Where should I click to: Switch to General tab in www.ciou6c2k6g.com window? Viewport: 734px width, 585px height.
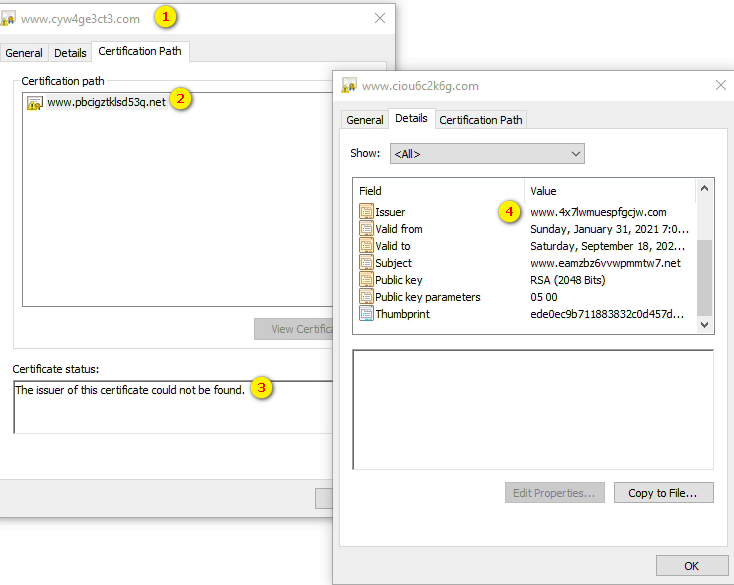point(365,120)
